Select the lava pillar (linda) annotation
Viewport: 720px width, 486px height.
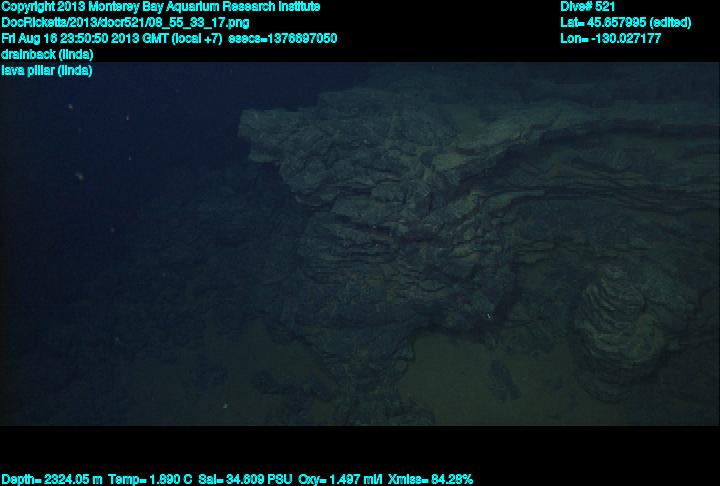click(47, 70)
